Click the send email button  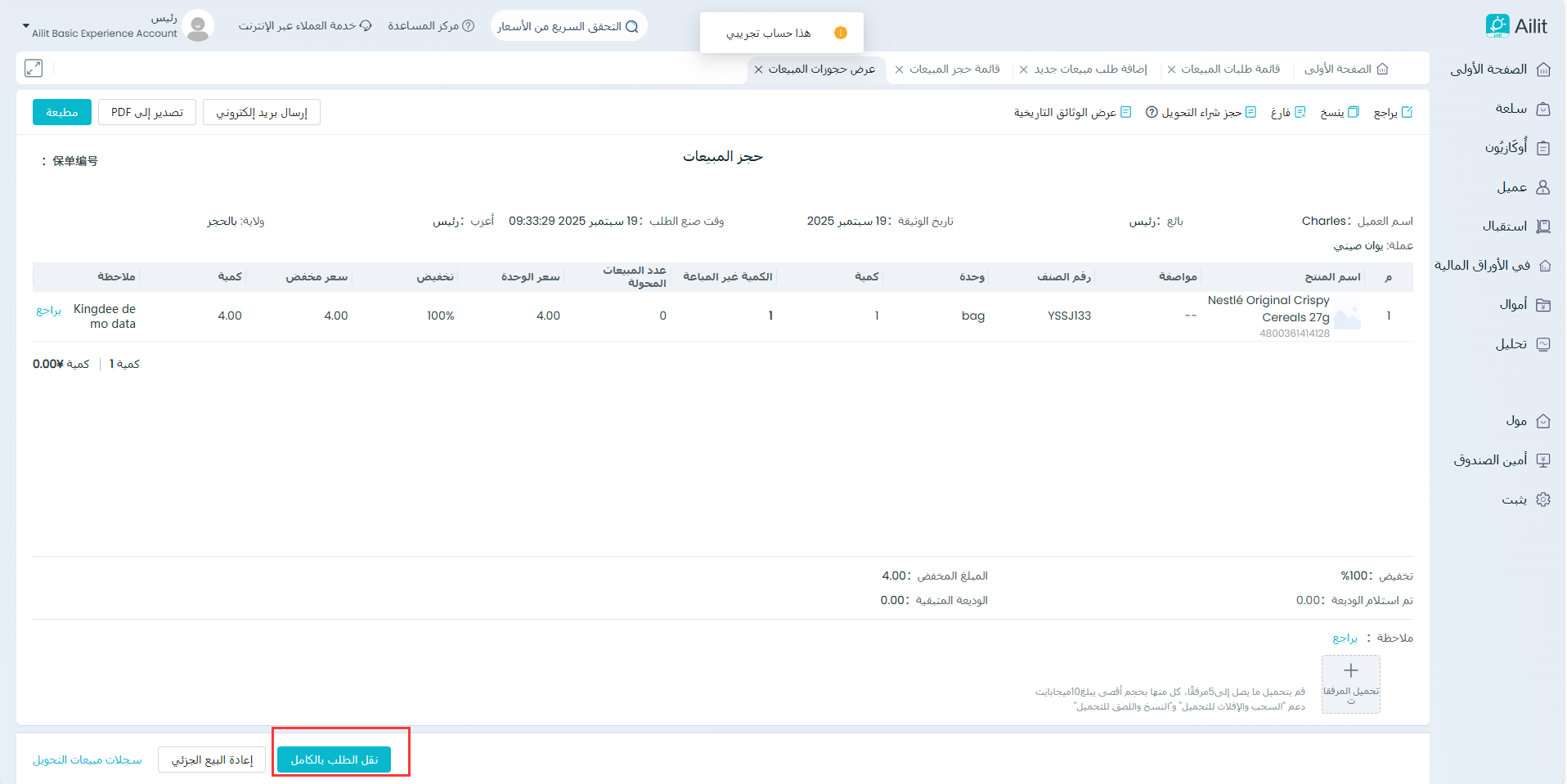tap(261, 112)
